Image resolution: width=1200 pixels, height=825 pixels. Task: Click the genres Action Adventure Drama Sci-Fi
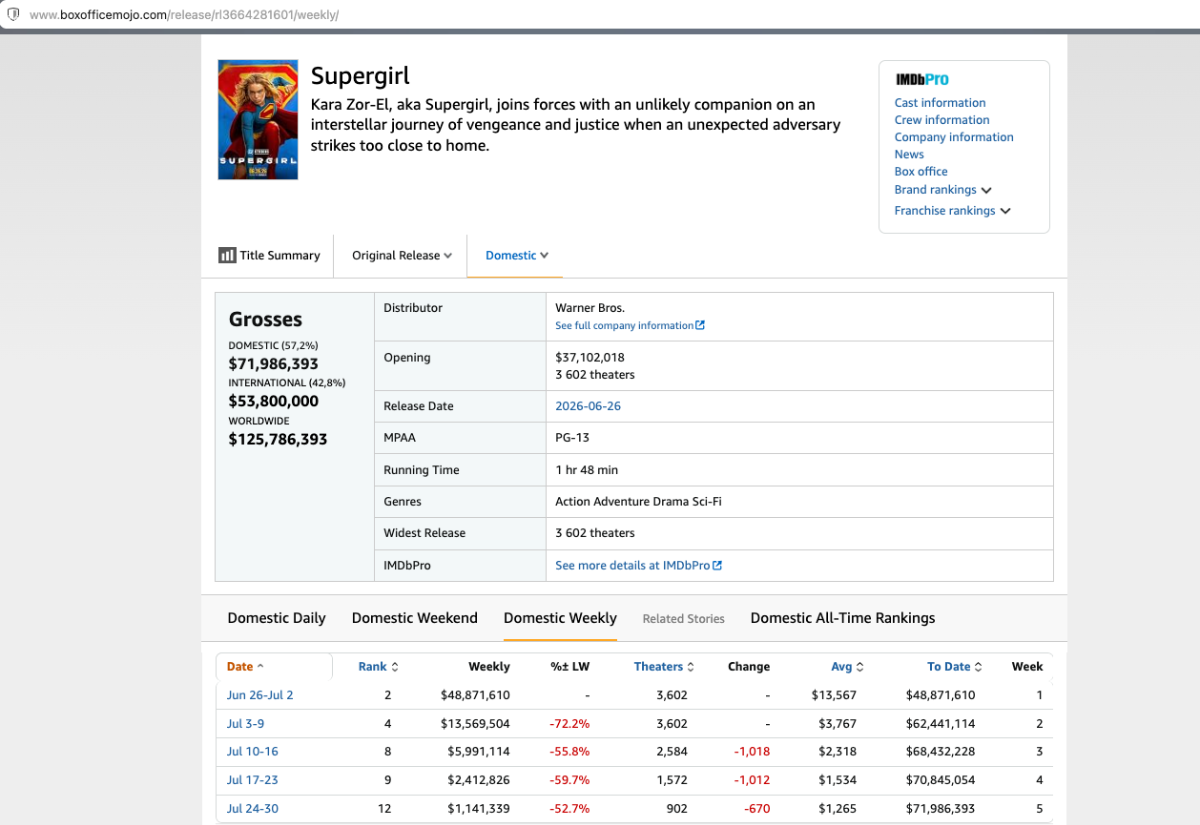pyautogui.click(x=638, y=502)
